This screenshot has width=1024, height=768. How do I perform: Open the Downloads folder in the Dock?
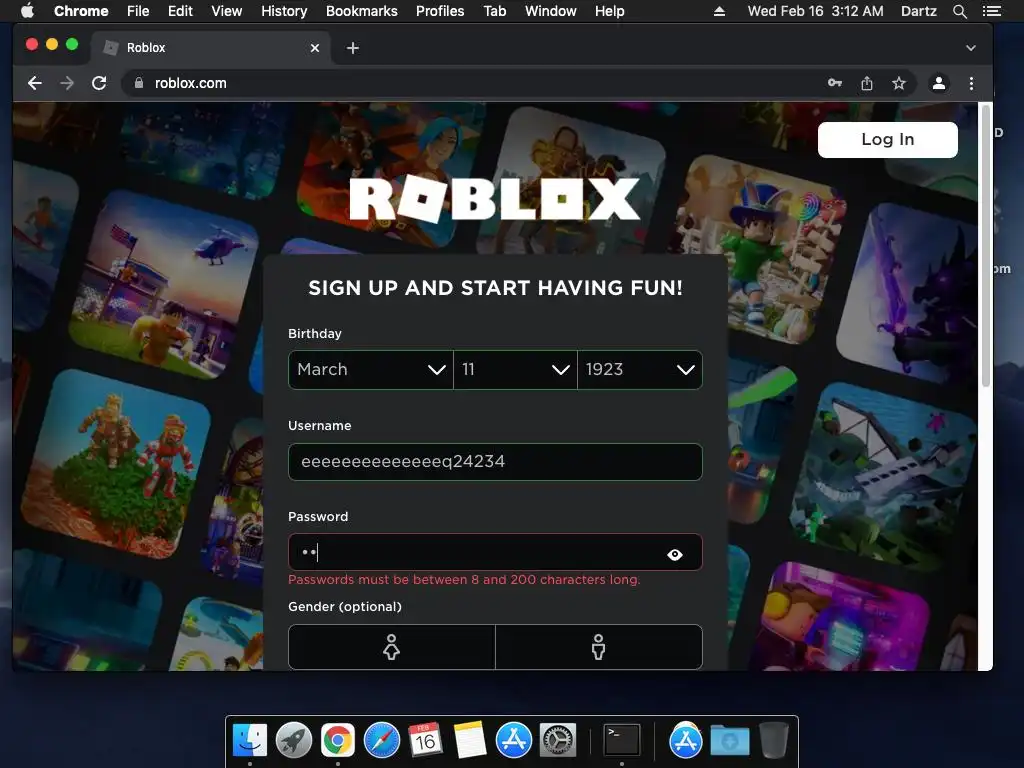[729, 741]
